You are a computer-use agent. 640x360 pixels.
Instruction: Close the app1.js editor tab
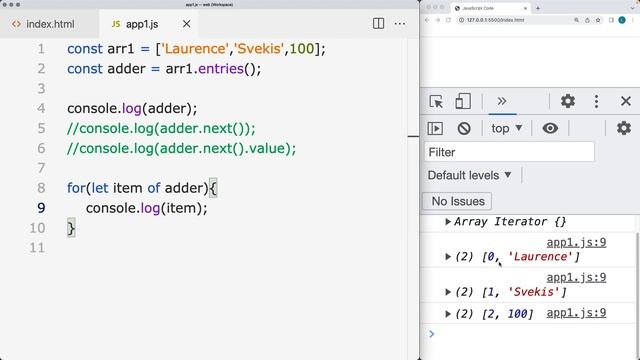click(187, 24)
